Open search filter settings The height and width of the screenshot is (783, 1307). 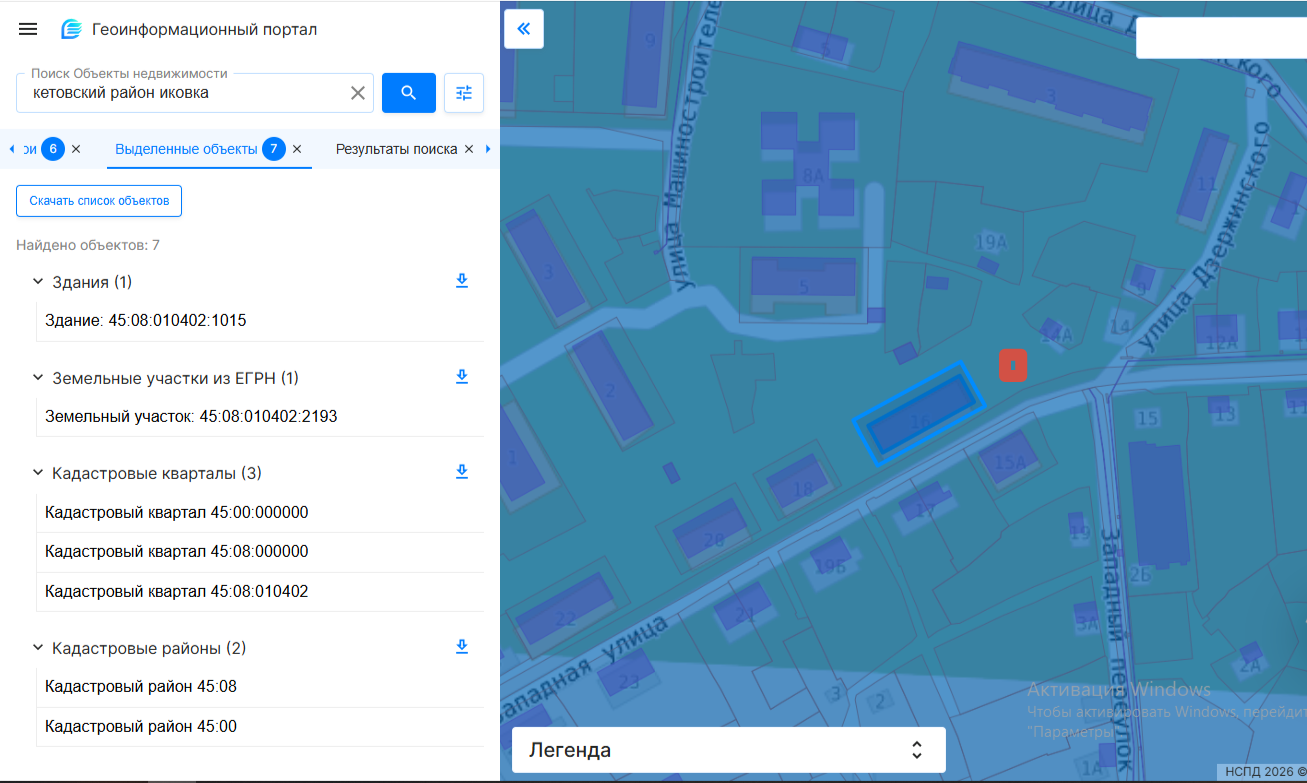[464, 93]
